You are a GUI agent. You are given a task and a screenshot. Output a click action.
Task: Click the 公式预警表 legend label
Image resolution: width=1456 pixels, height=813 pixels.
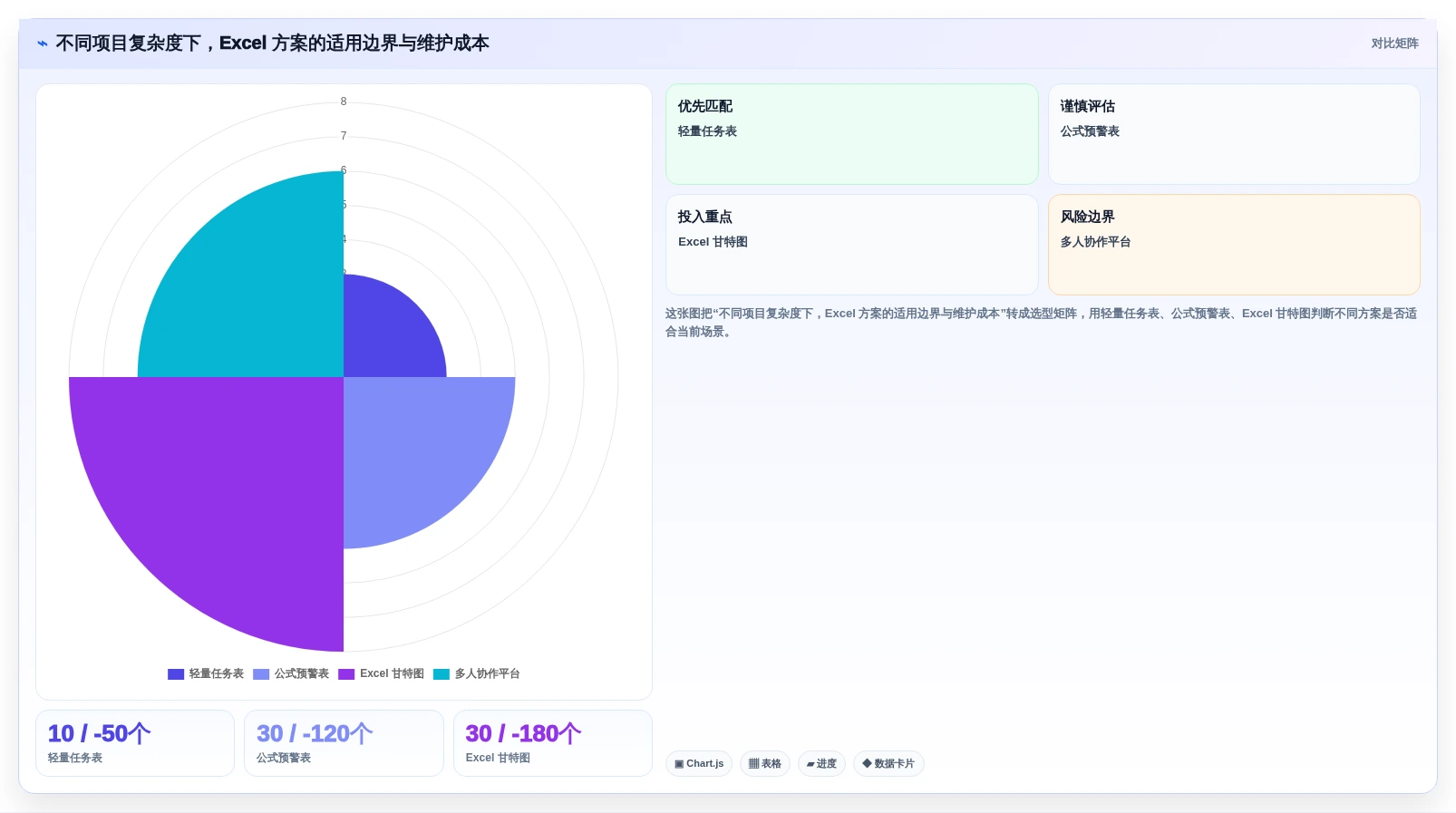(x=302, y=674)
